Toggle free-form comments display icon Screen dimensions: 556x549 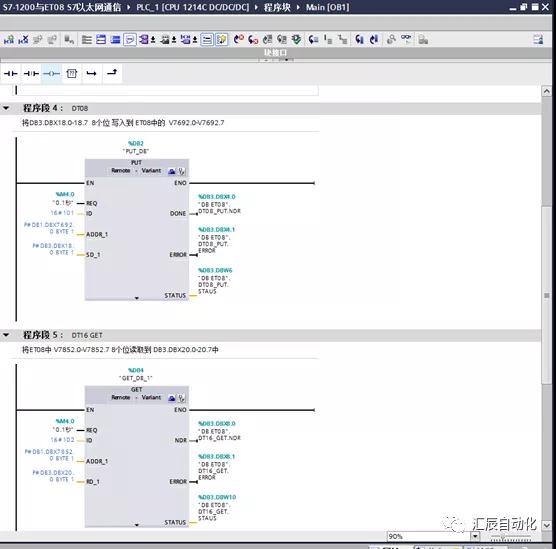coord(130,39)
